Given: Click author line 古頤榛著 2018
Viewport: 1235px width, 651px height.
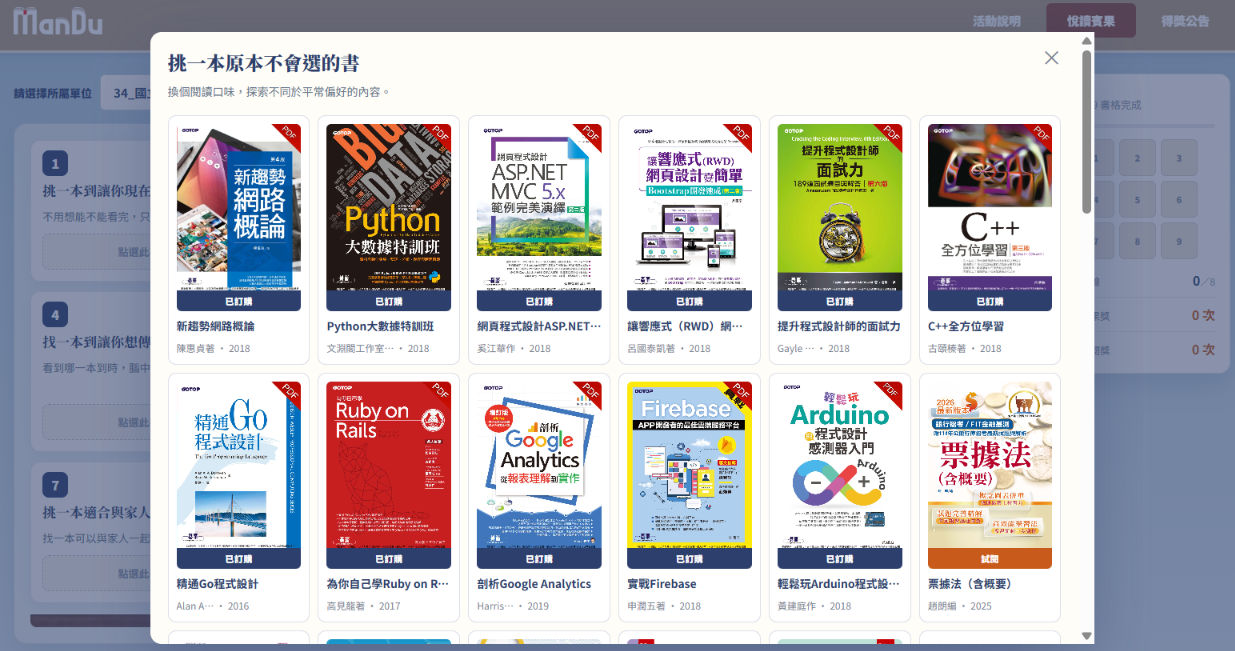Looking at the screenshot, I should (x=965, y=349).
